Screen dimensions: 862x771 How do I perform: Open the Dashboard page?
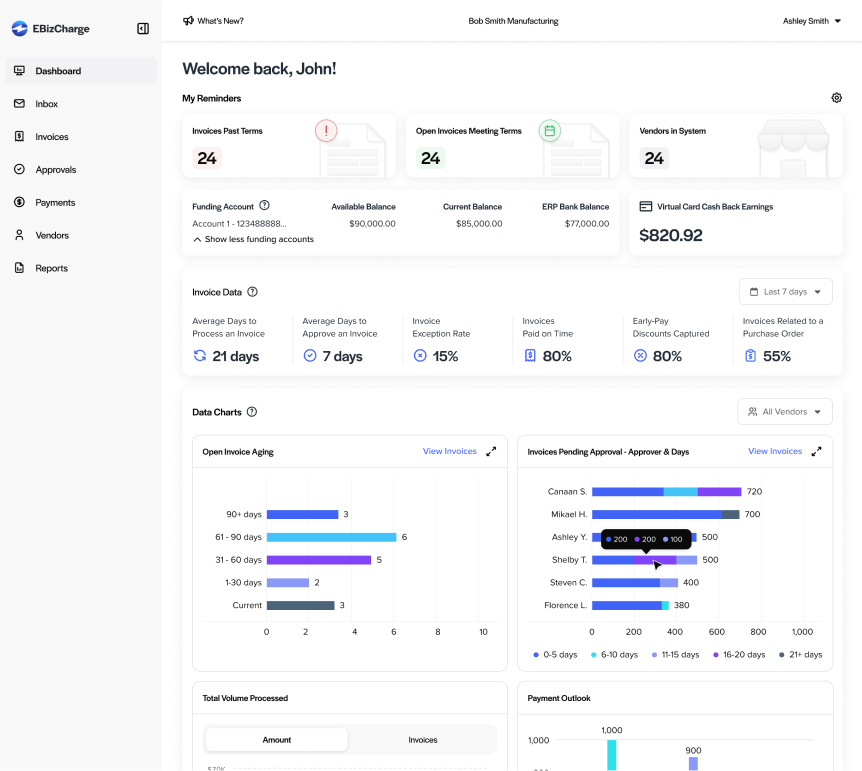click(81, 71)
